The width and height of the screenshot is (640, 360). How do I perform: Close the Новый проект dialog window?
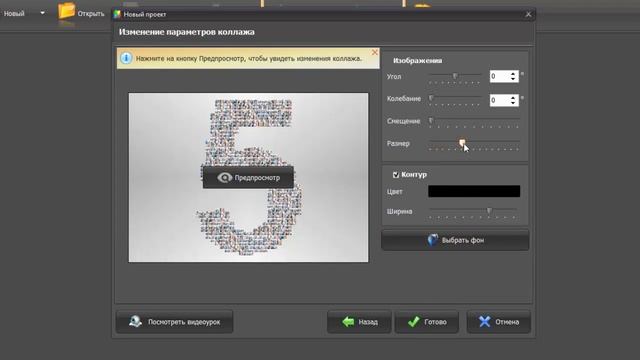tap(529, 14)
